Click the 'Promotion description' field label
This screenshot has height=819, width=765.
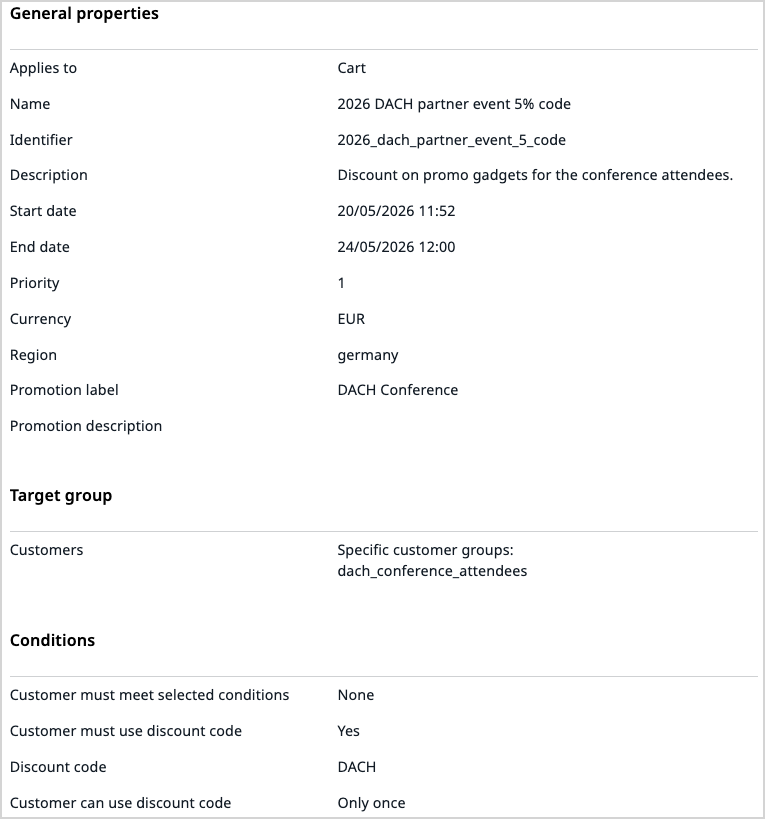pos(86,426)
